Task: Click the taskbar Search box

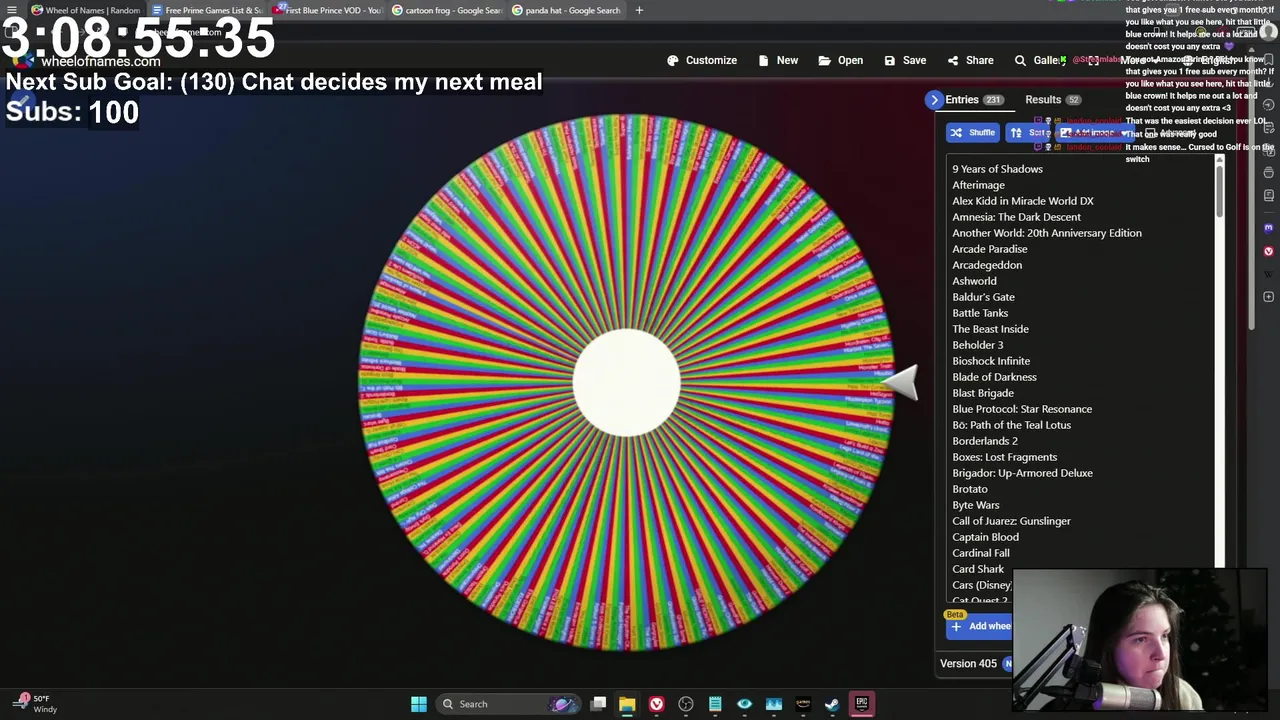Action: (507, 704)
